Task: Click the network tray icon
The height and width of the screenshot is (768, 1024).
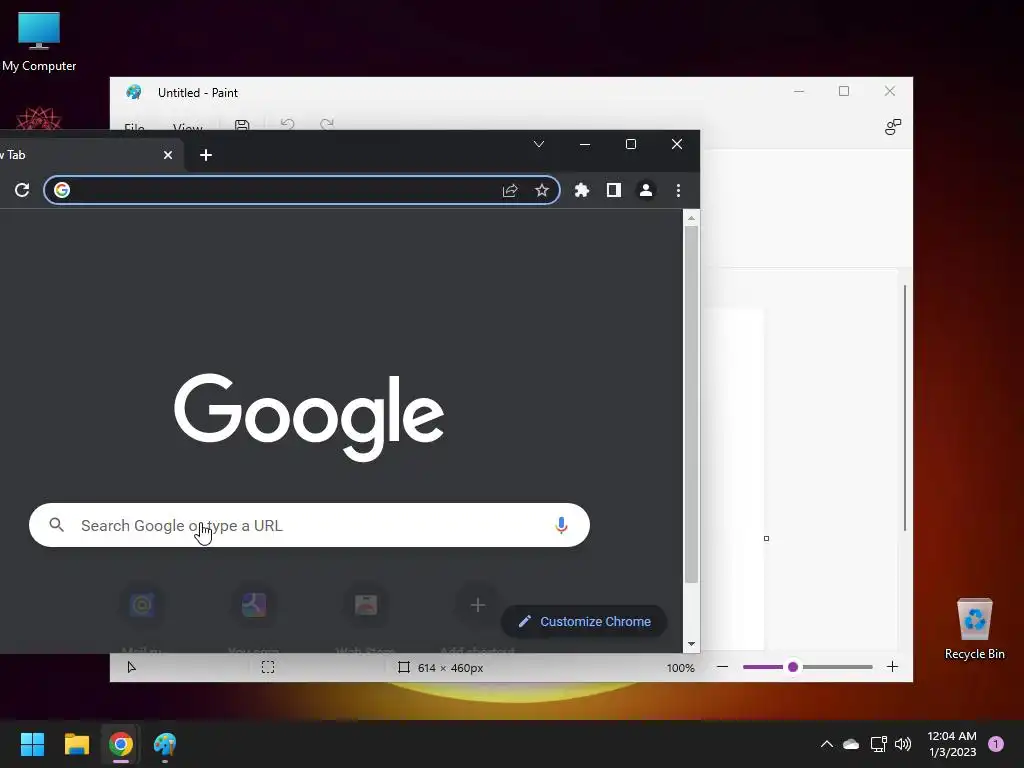Action: pos(878,744)
